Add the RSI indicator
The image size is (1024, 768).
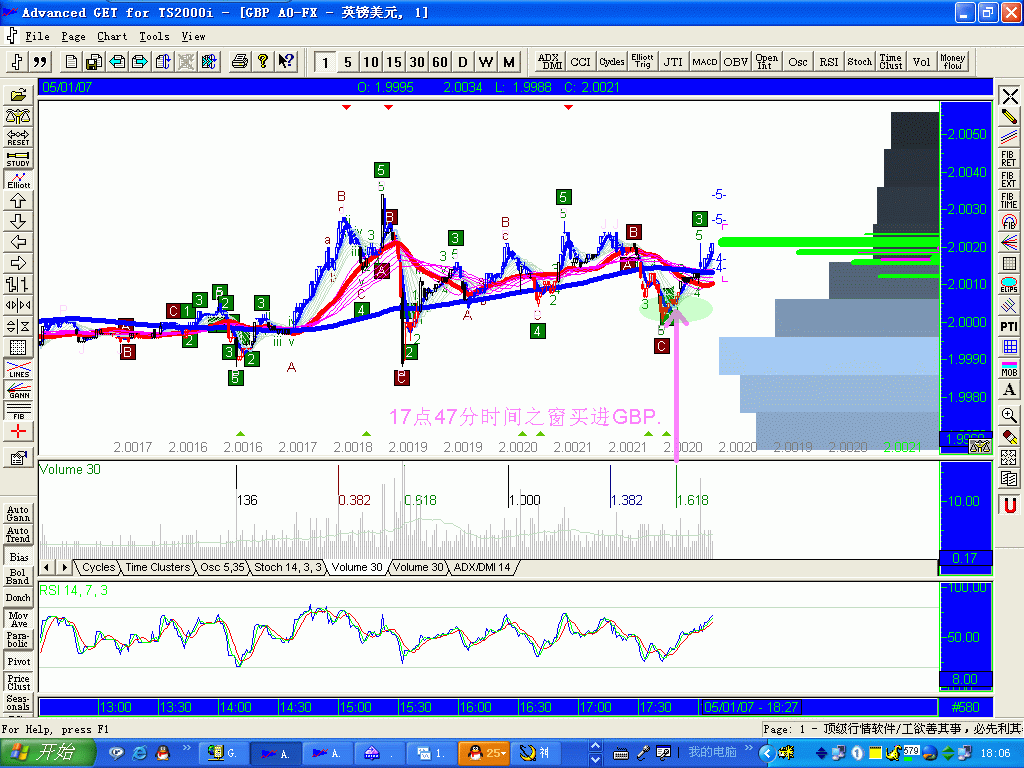(828, 62)
